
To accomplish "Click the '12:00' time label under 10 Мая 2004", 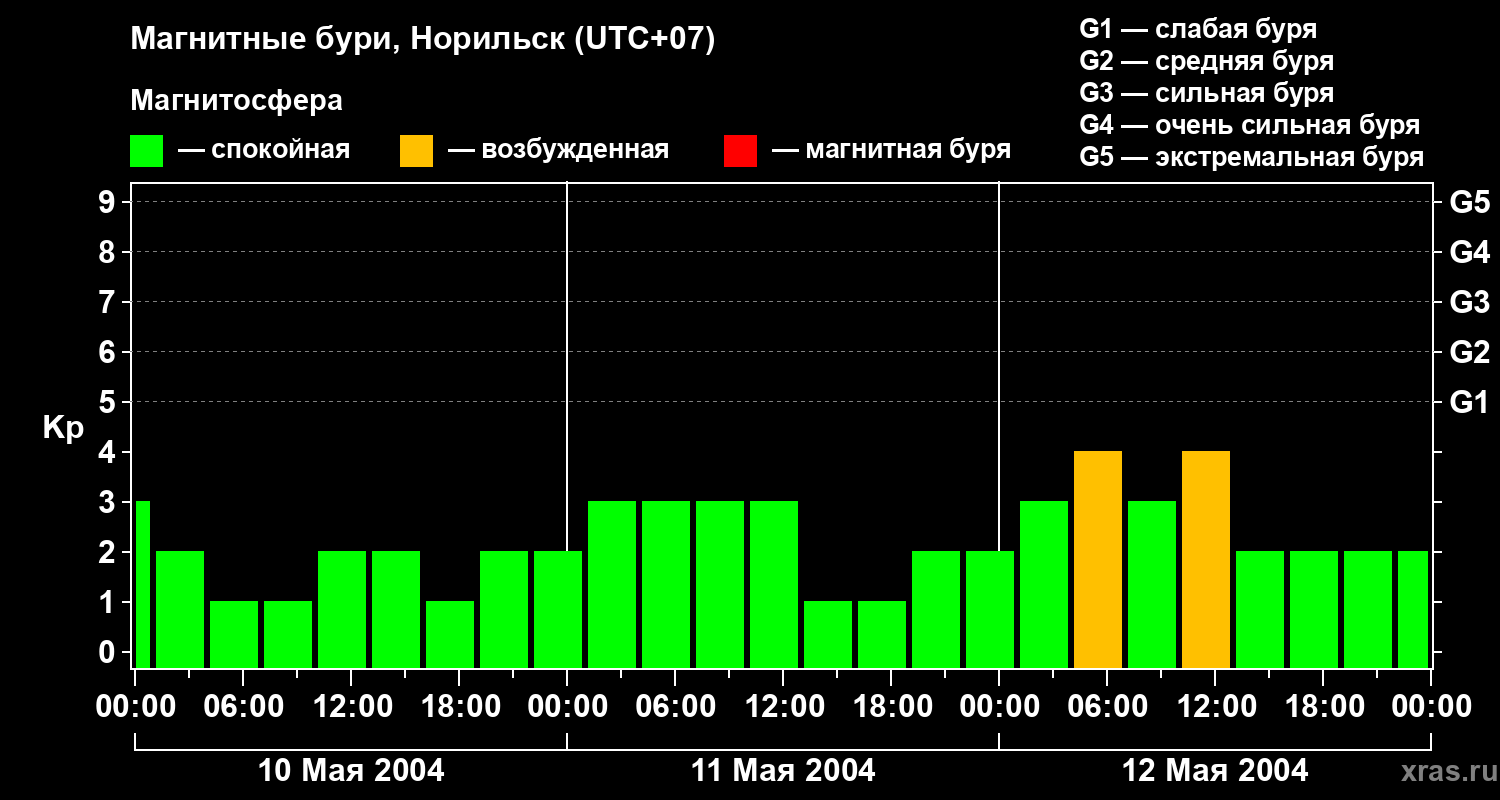I will (351, 707).
